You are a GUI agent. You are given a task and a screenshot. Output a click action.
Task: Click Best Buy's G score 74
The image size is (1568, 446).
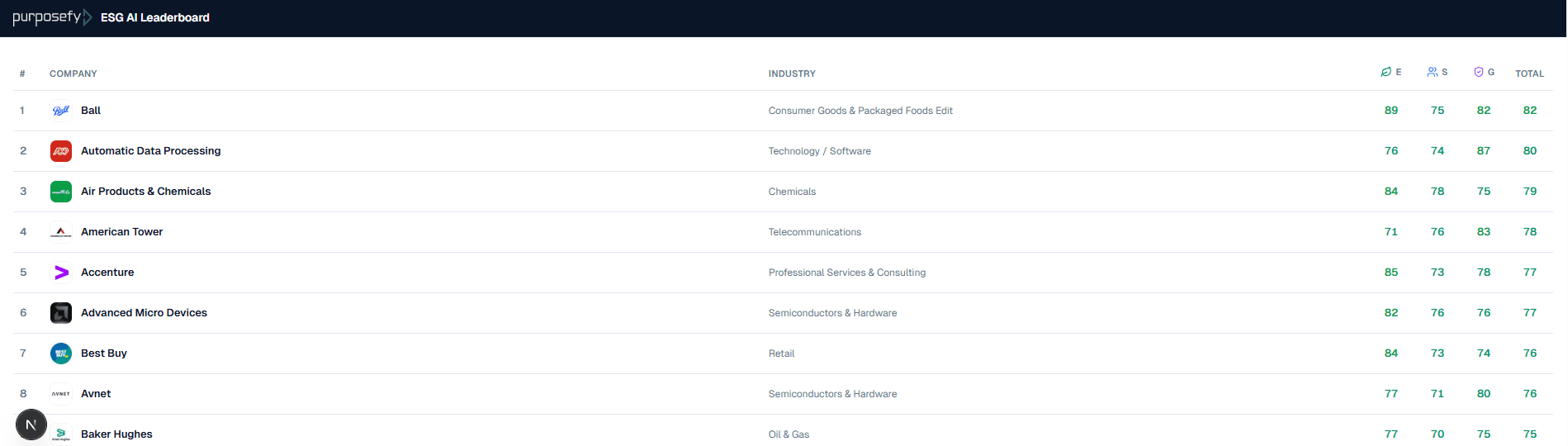[1484, 353]
